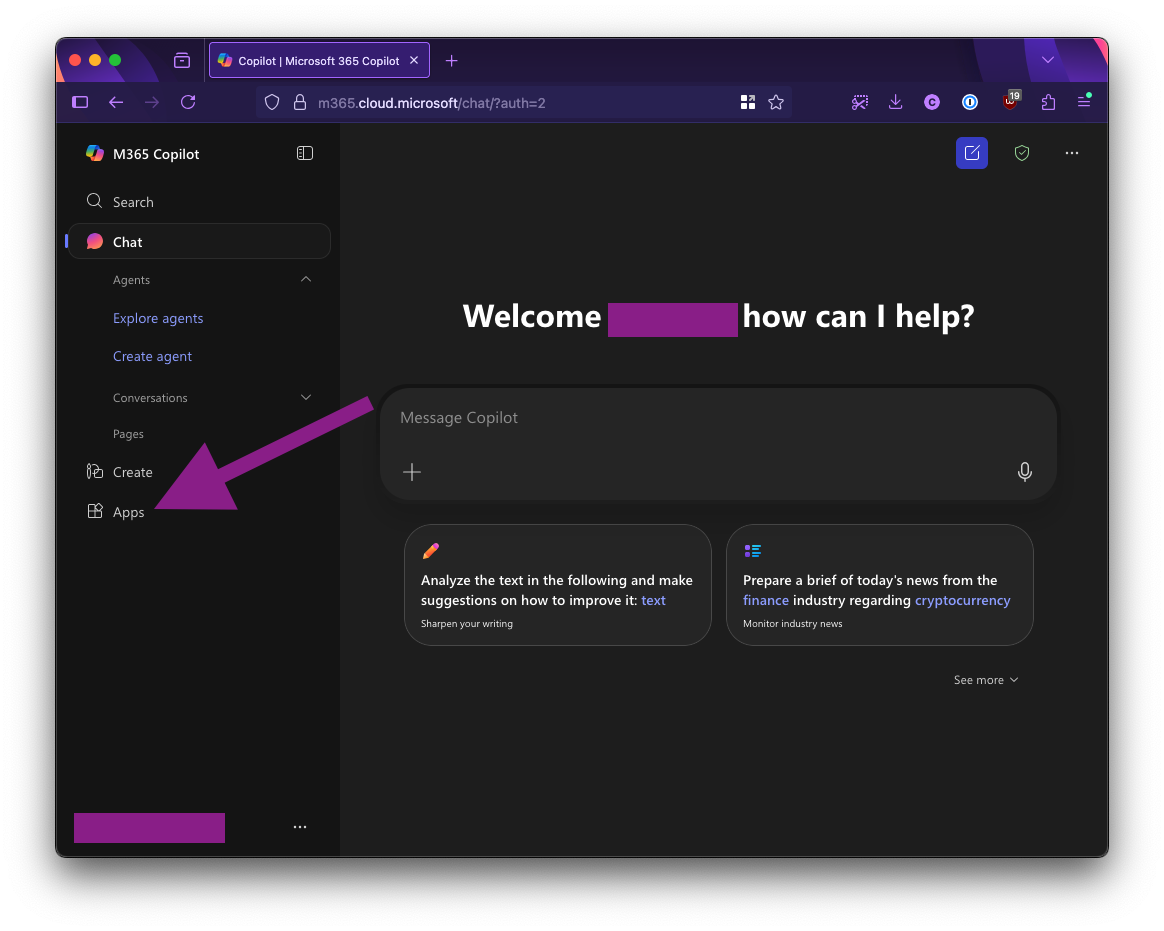Click the Apps grid icon in sidebar
The height and width of the screenshot is (931, 1164).
(x=94, y=512)
